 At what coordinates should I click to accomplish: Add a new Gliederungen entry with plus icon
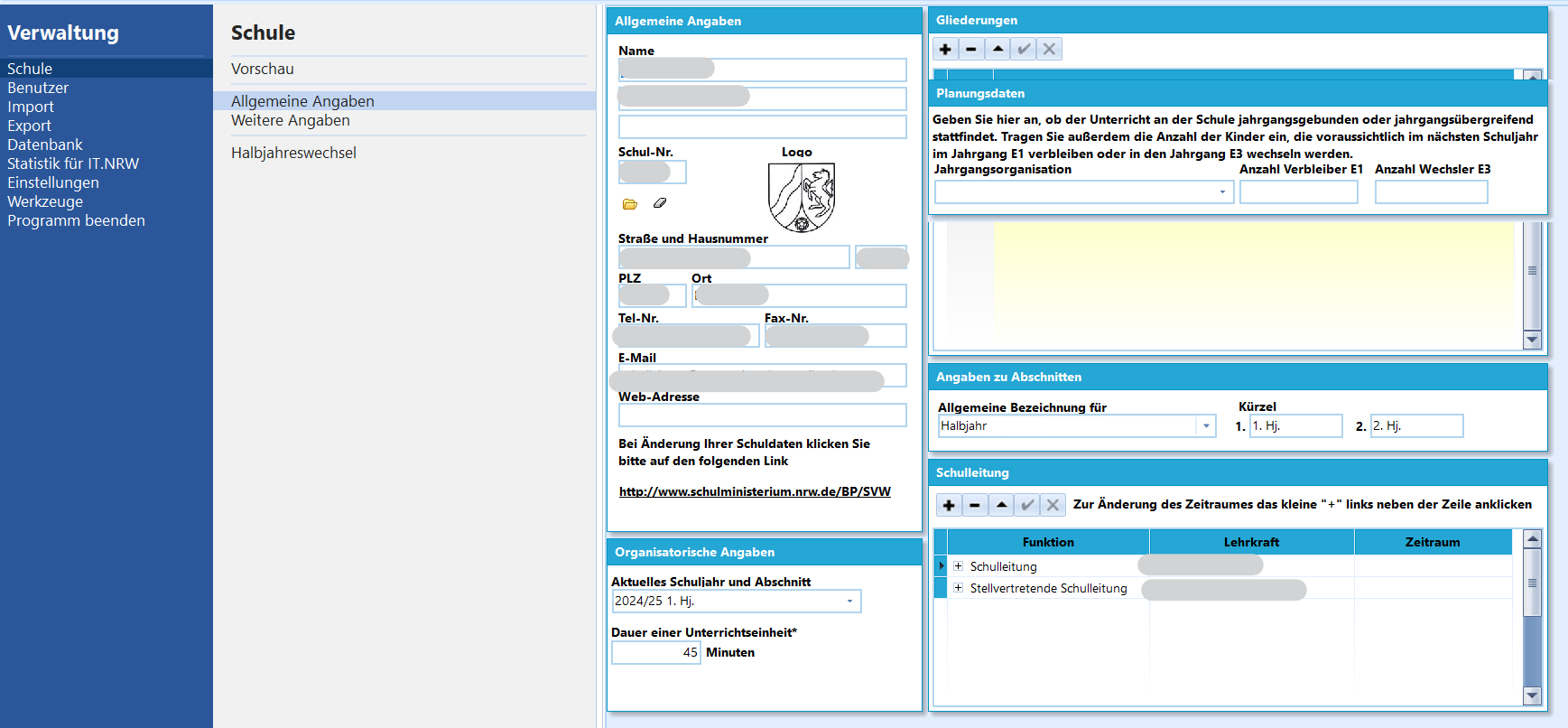tap(945, 49)
